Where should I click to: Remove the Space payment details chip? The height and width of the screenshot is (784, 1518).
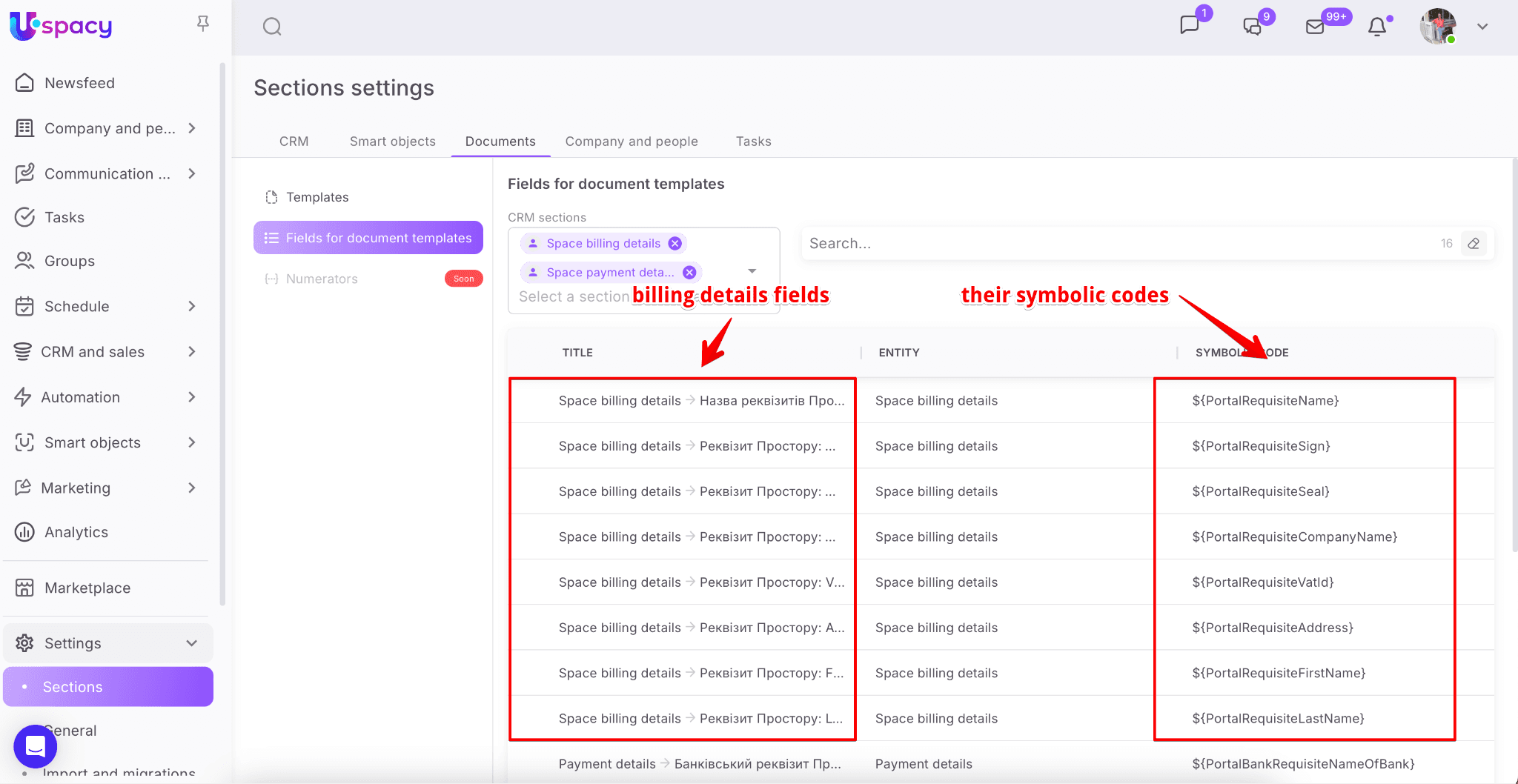click(689, 273)
